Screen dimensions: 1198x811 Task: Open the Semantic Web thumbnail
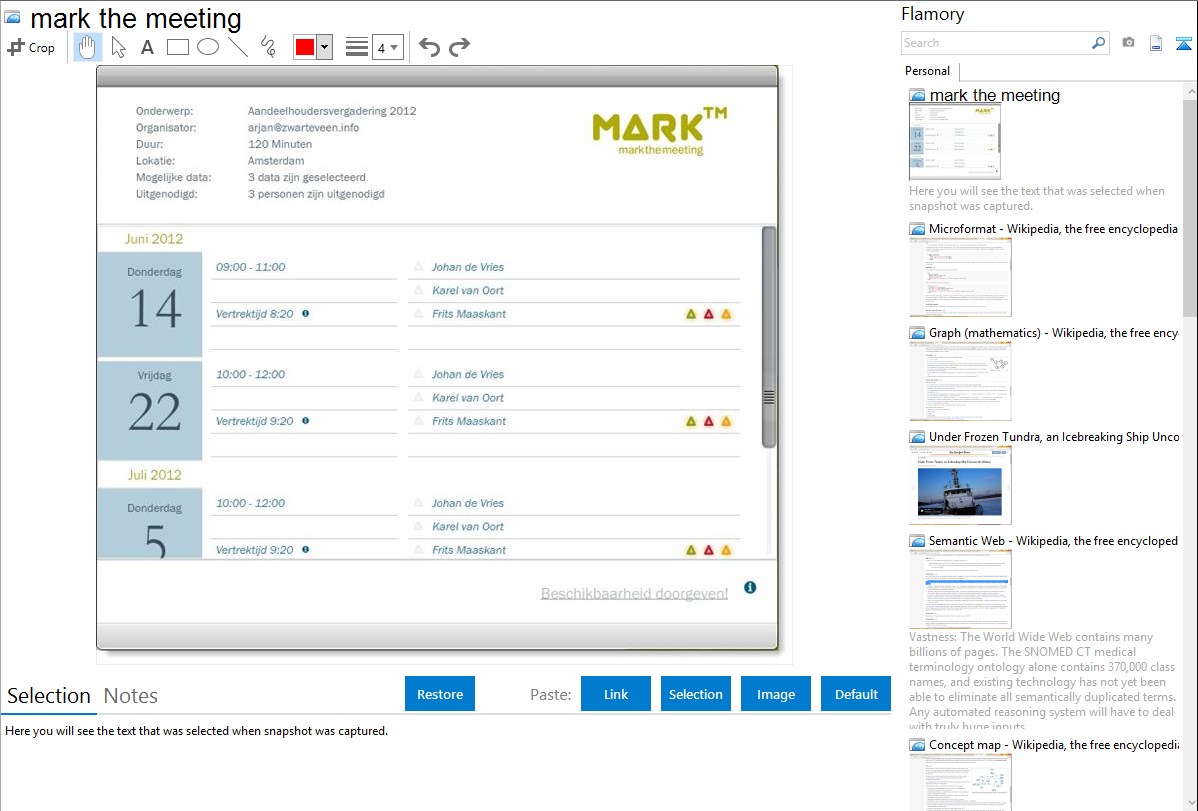pyautogui.click(x=960, y=589)
